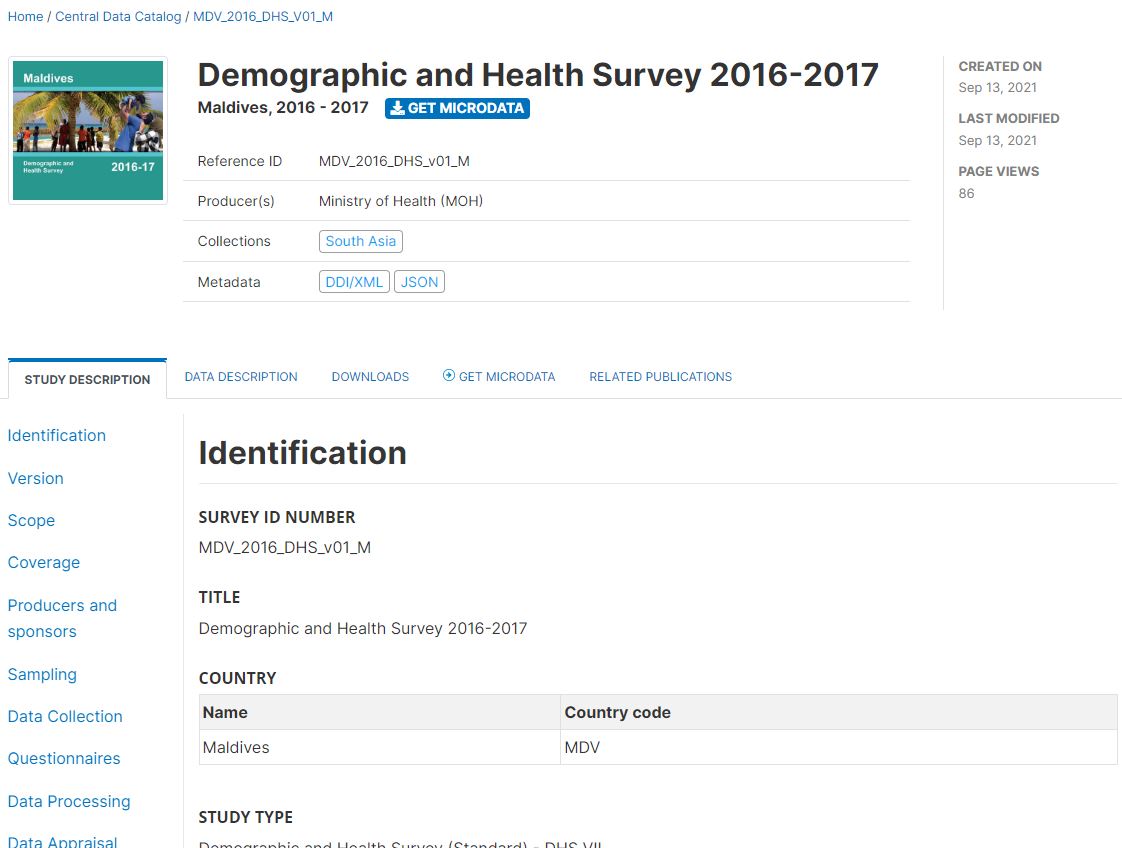This screenshot has width=1122, height=848.
Task: Switch to the Data Description tab
Action: click(x=241, y=377)
